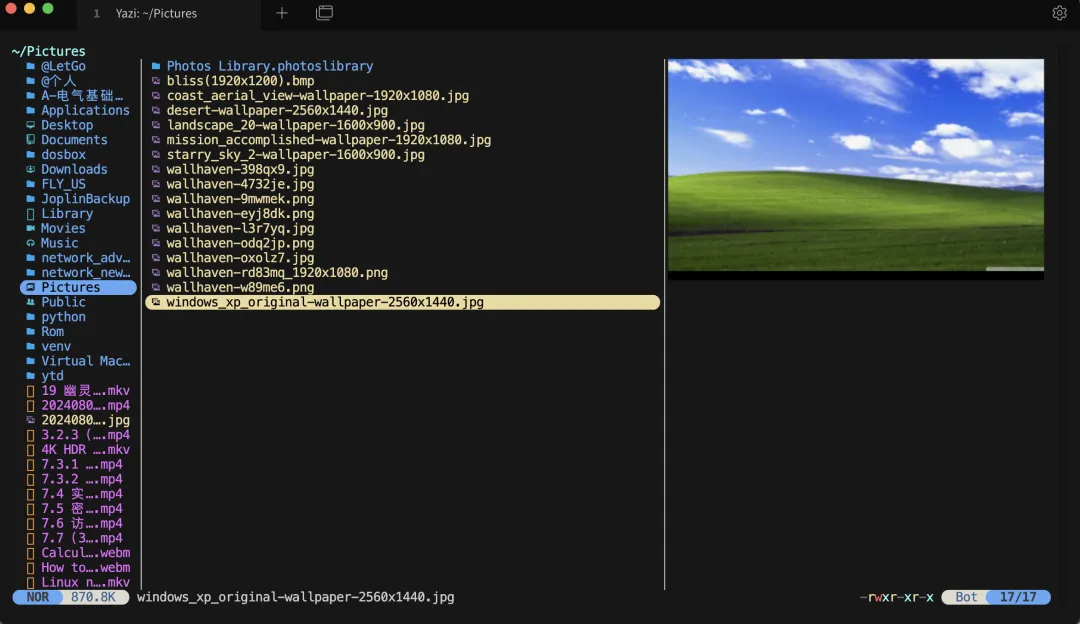Select the 3.2.3 (….mp4 file
The height and width of the screenshot is (624, 1080).
pyautogui.click(x=85, y=435)
